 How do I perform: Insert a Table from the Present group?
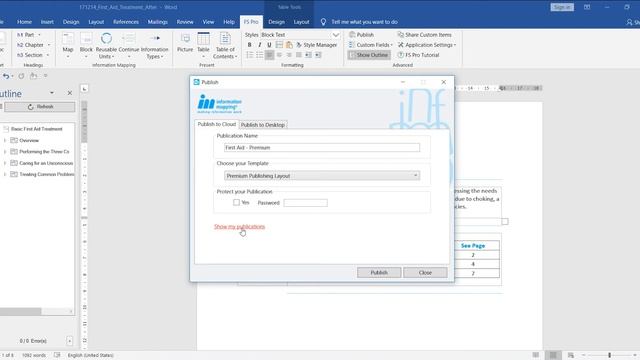tap(203, 45)
